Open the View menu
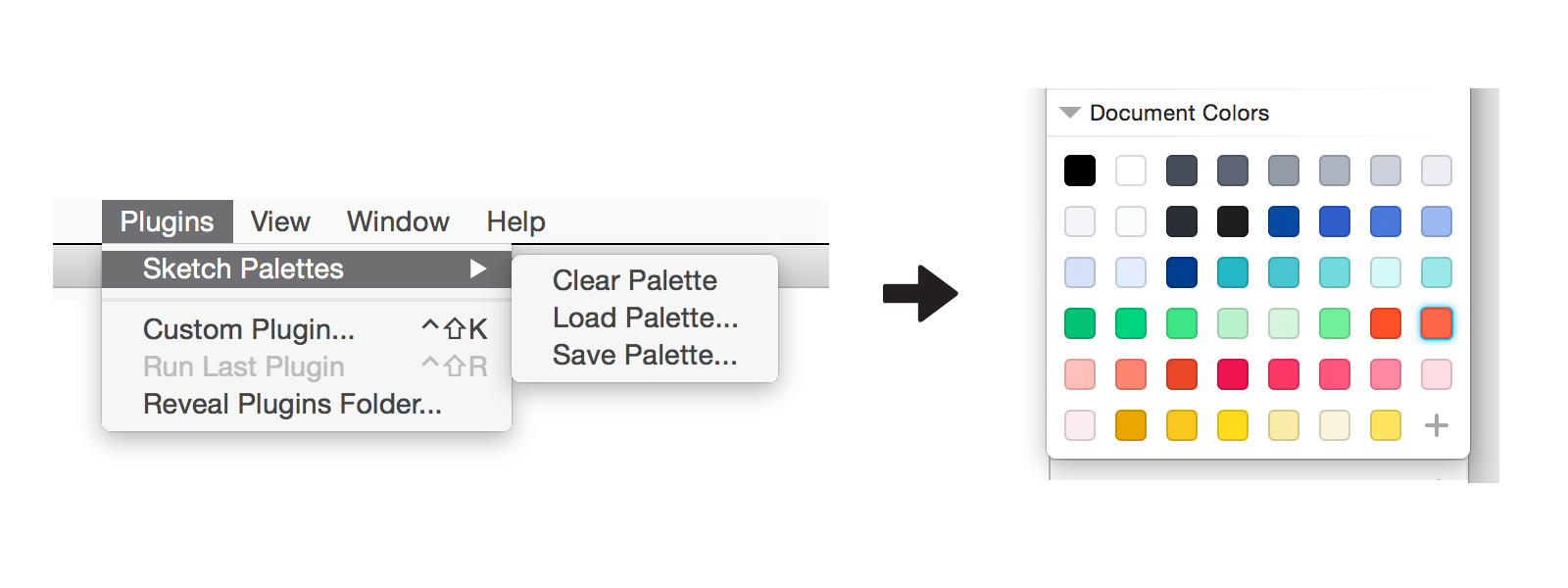Viewport: 1568px width, 588px height. tap(279, 220)
